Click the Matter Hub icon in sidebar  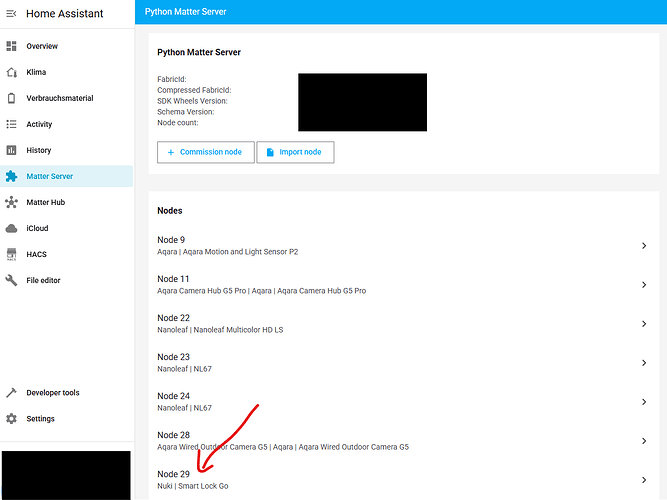coord(12,202)
